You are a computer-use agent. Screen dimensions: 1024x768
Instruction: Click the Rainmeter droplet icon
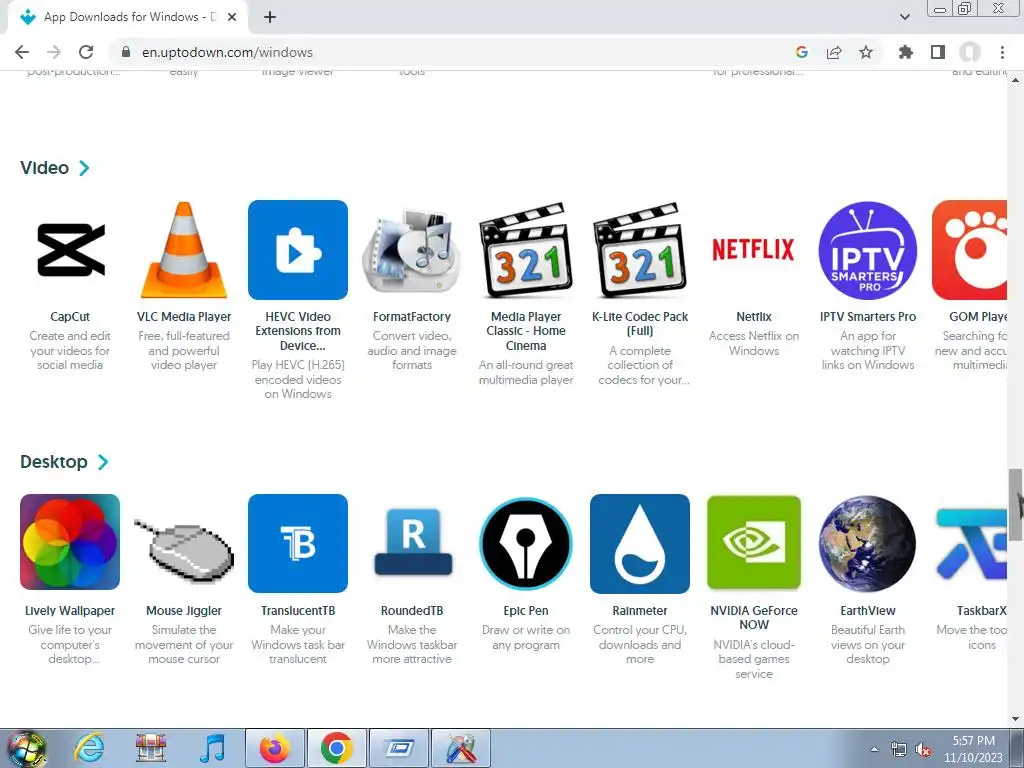tap(640, 543)
